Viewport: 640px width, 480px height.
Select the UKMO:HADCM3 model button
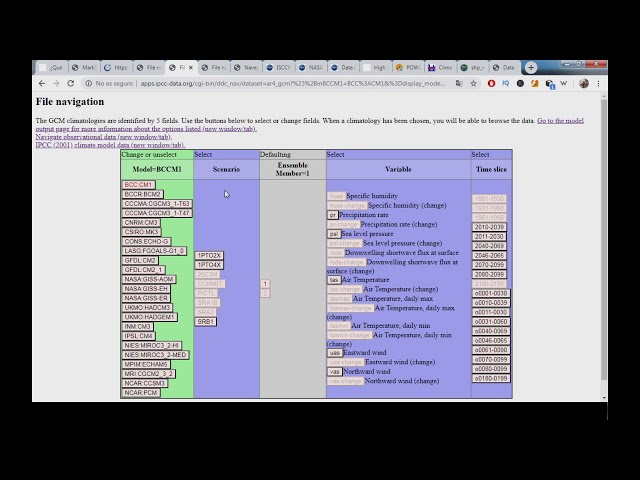coord(147,307)
